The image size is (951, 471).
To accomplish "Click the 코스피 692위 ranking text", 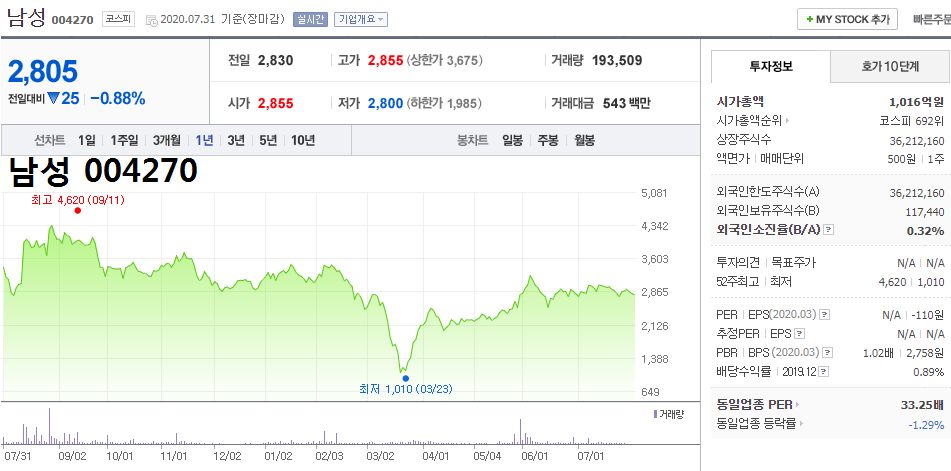I will [912, 121].
